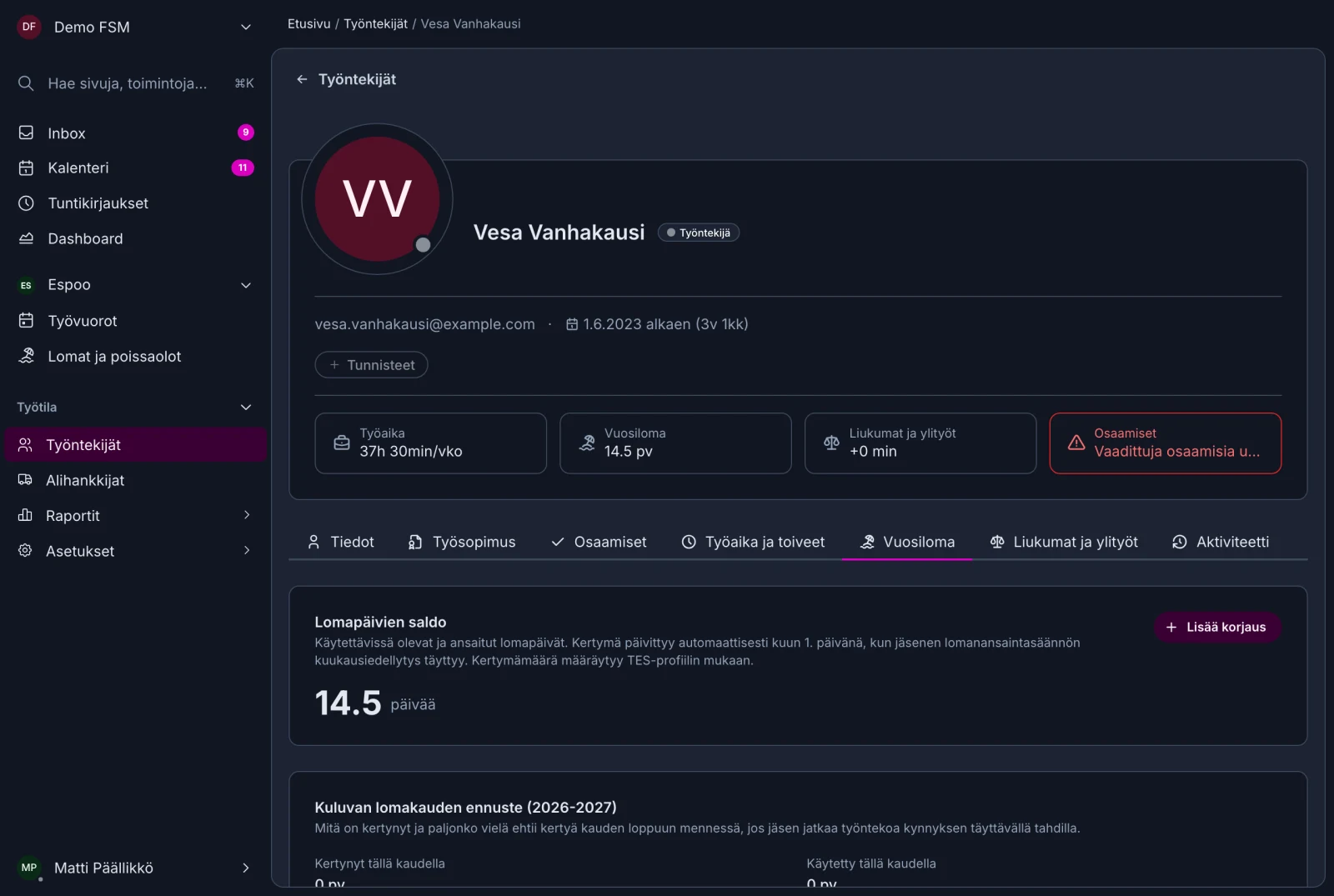This screenshot has height=896, width=1334.
Task: Click the Inbox tray icon
Action: click(x=26, y=133)
